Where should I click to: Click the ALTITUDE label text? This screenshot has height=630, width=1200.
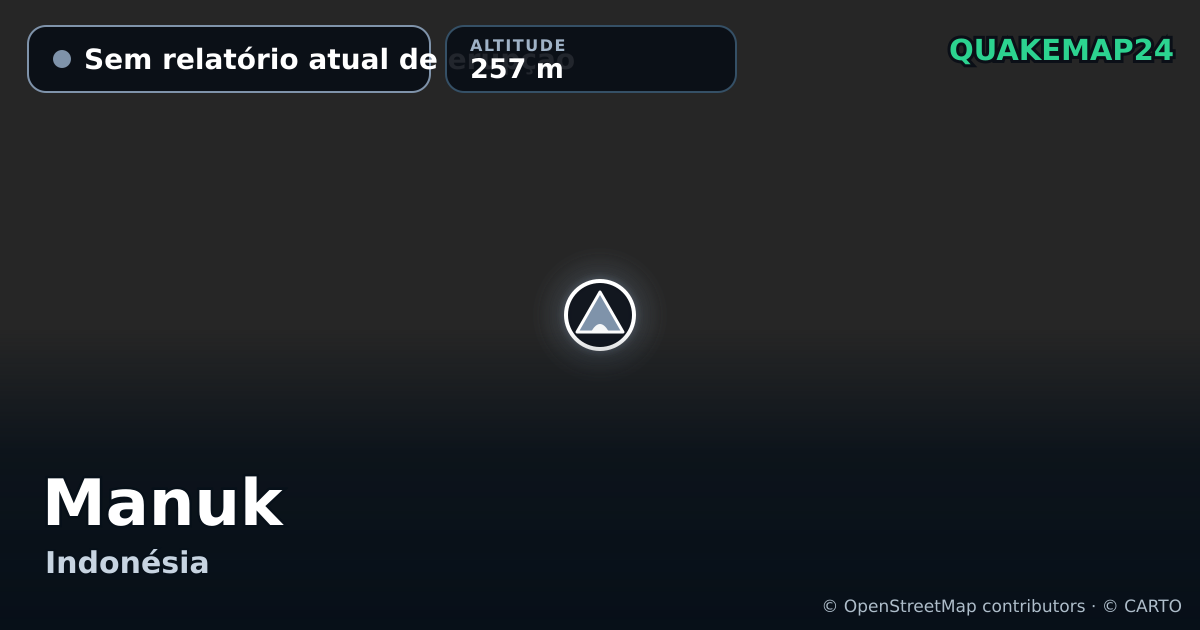click(518, 45)
